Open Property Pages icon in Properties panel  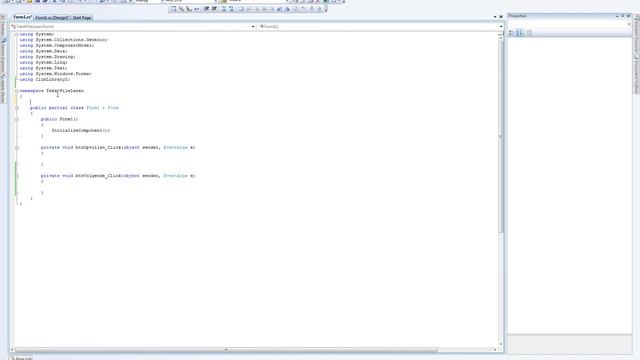click(x=529, y=32)
